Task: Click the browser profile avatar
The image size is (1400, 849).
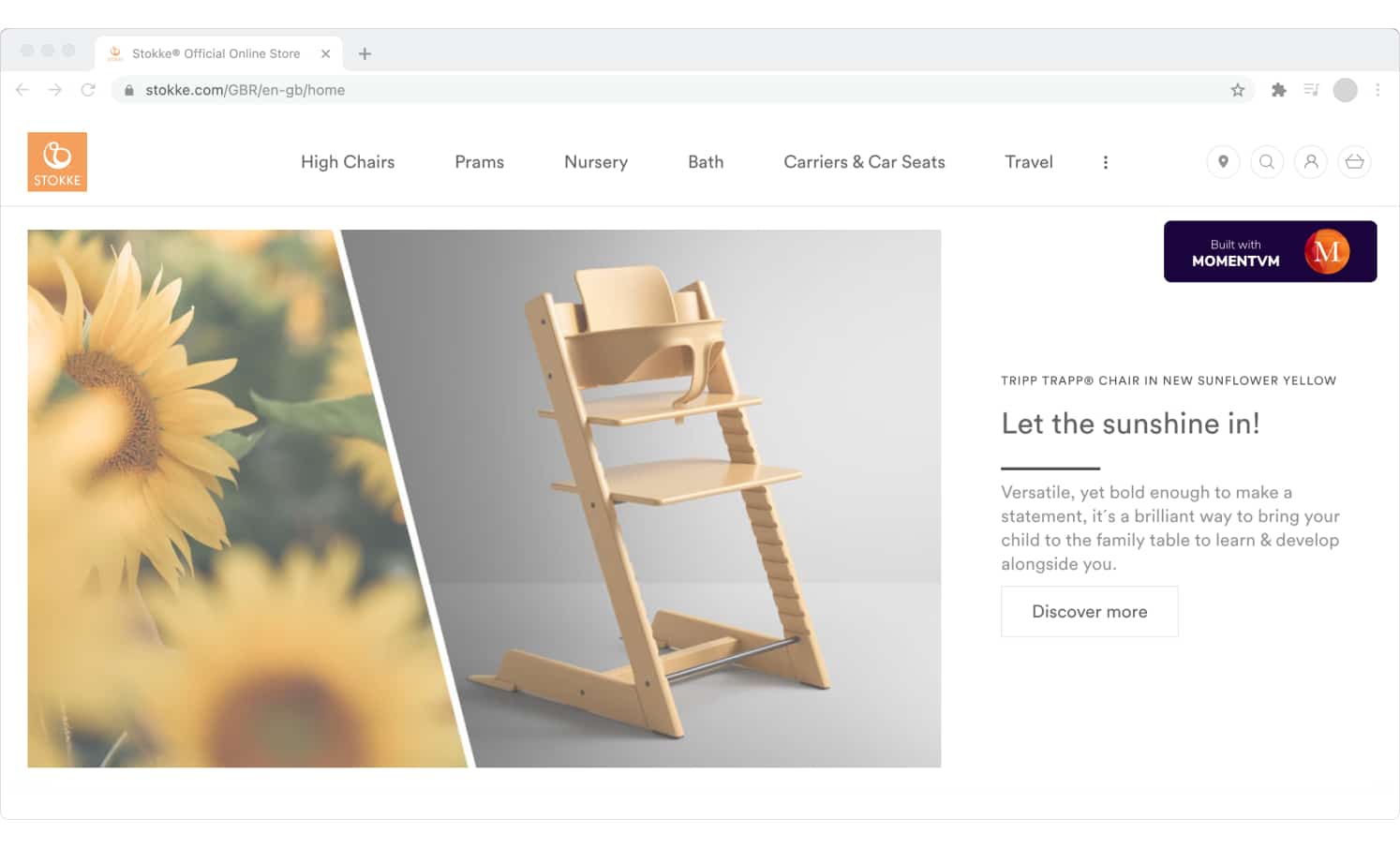Action: [1345, 90]
